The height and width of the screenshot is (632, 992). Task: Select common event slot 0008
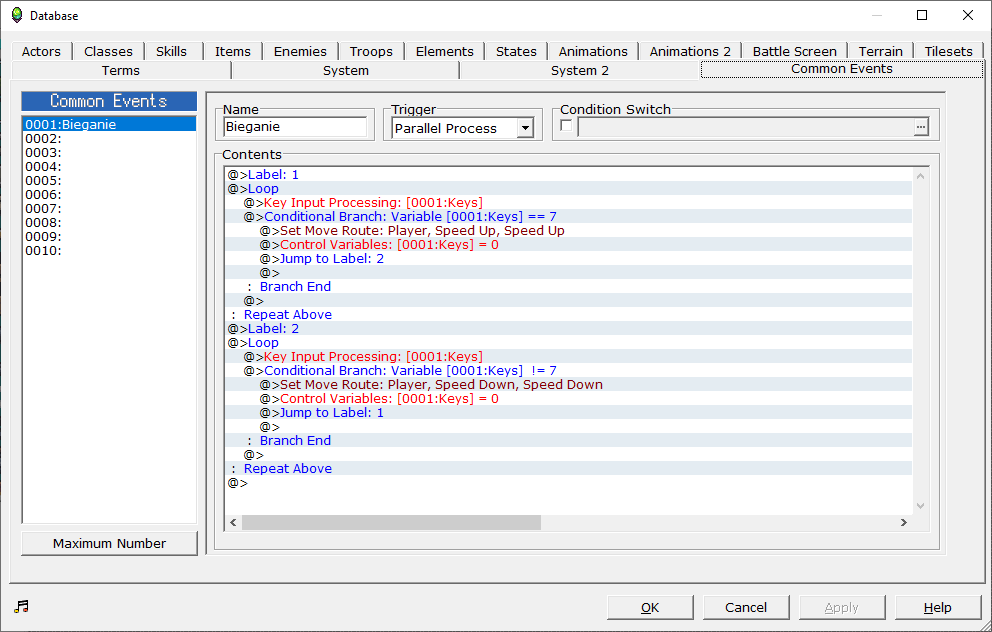pos(109,222)
